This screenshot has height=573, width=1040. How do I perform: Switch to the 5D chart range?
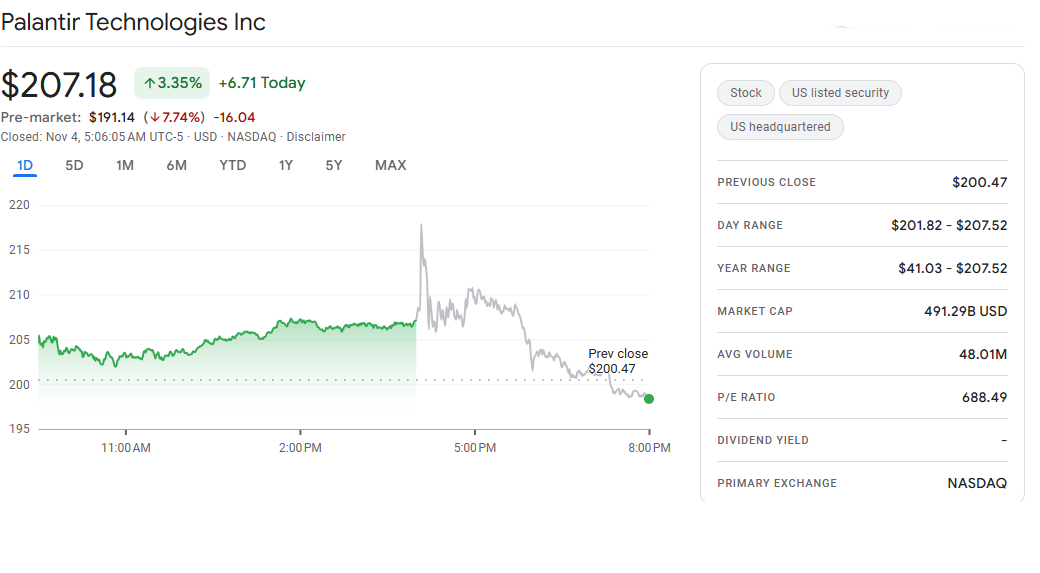[x=74, y=166]
